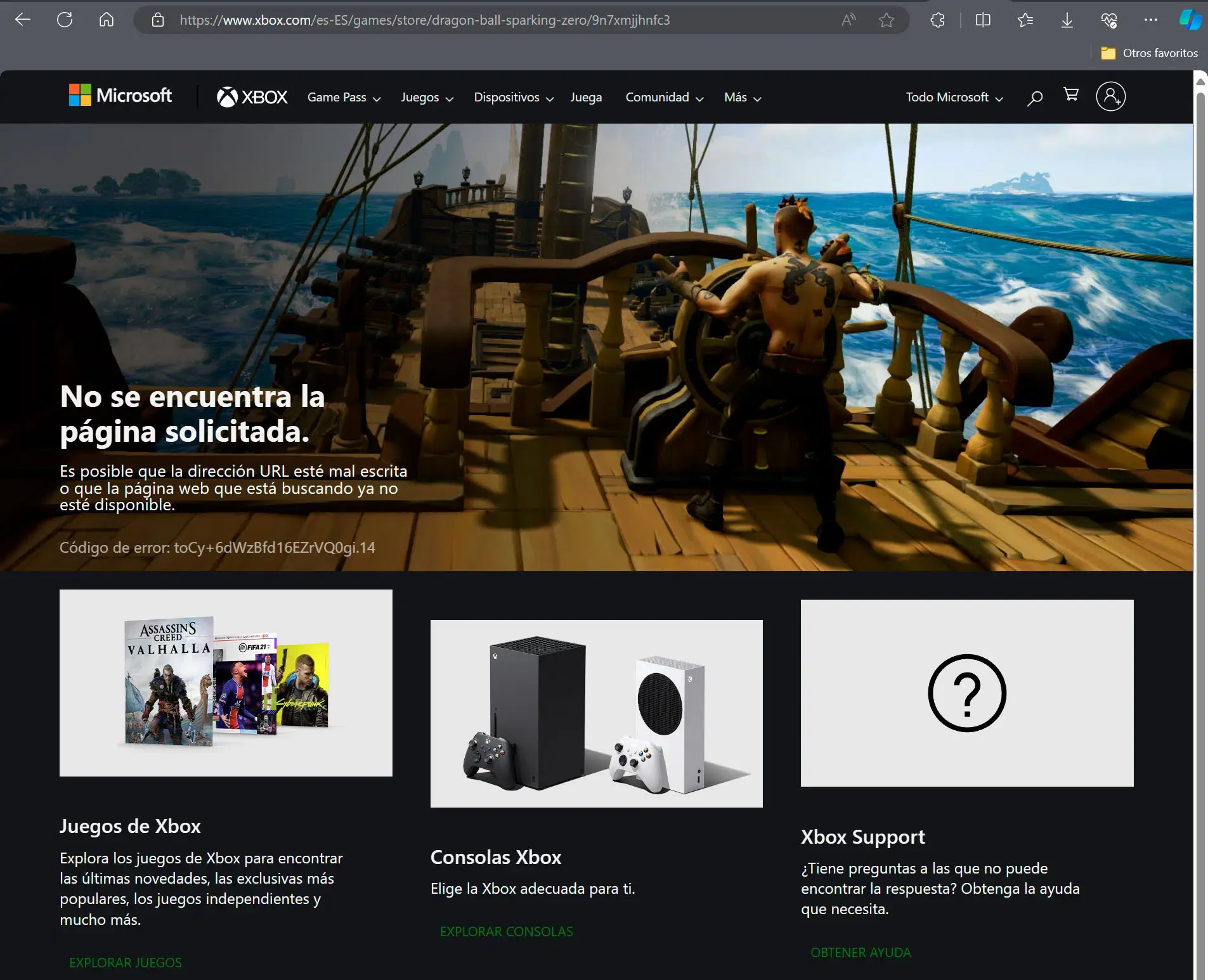The height and width of the screenshot is (980, 1208).
Task: Click 'Elige la Xbox adecuada para ti.' text
Action: 533,889
